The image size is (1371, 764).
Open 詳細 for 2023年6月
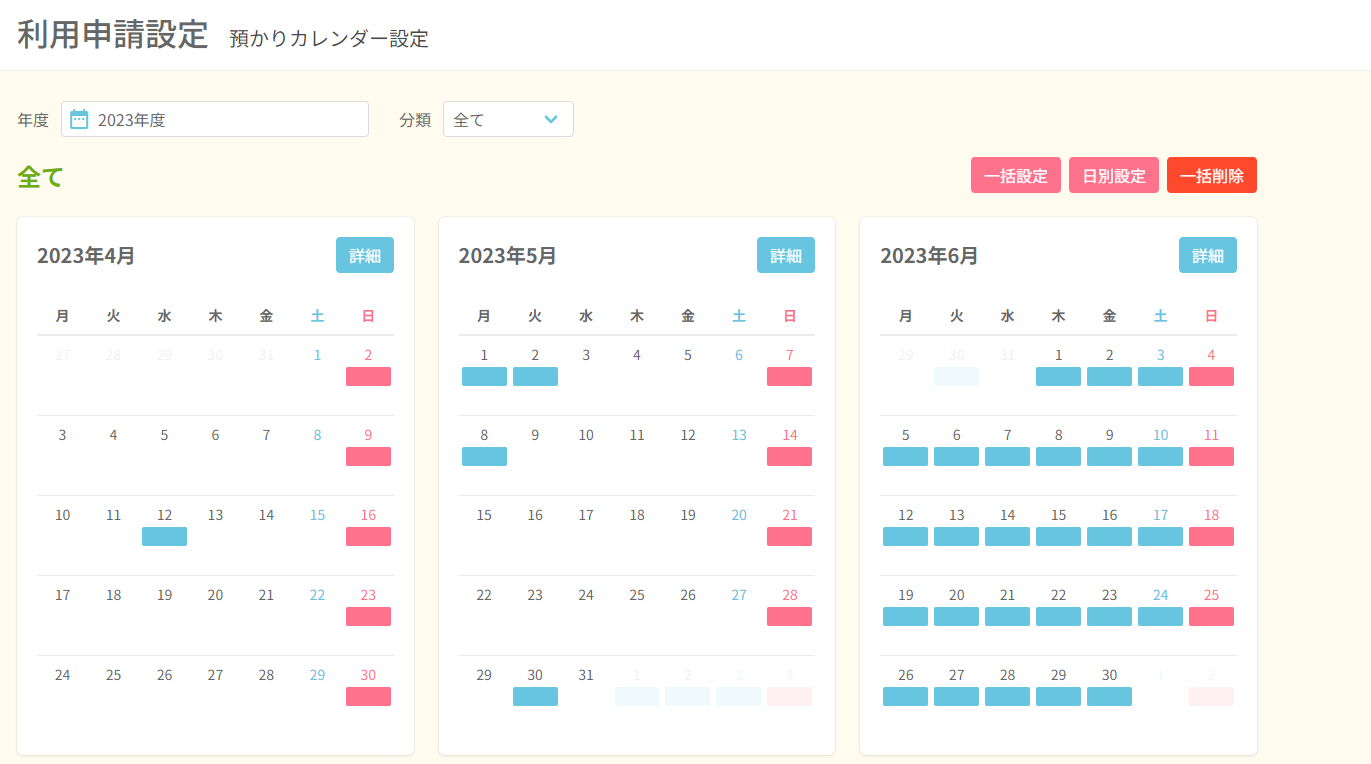pos(1208,255)
